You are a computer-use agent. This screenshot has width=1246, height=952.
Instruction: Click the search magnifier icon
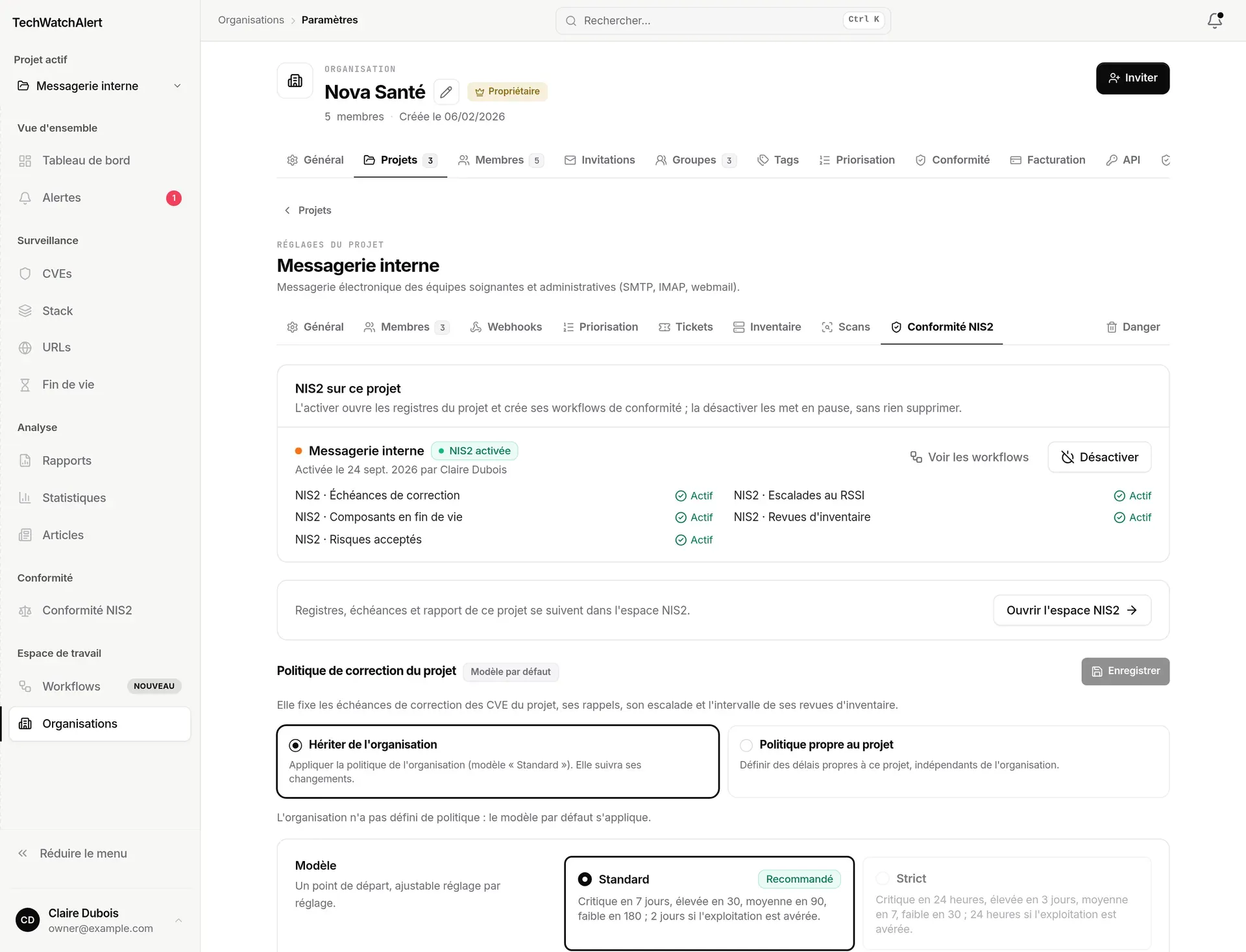point(571,21)
